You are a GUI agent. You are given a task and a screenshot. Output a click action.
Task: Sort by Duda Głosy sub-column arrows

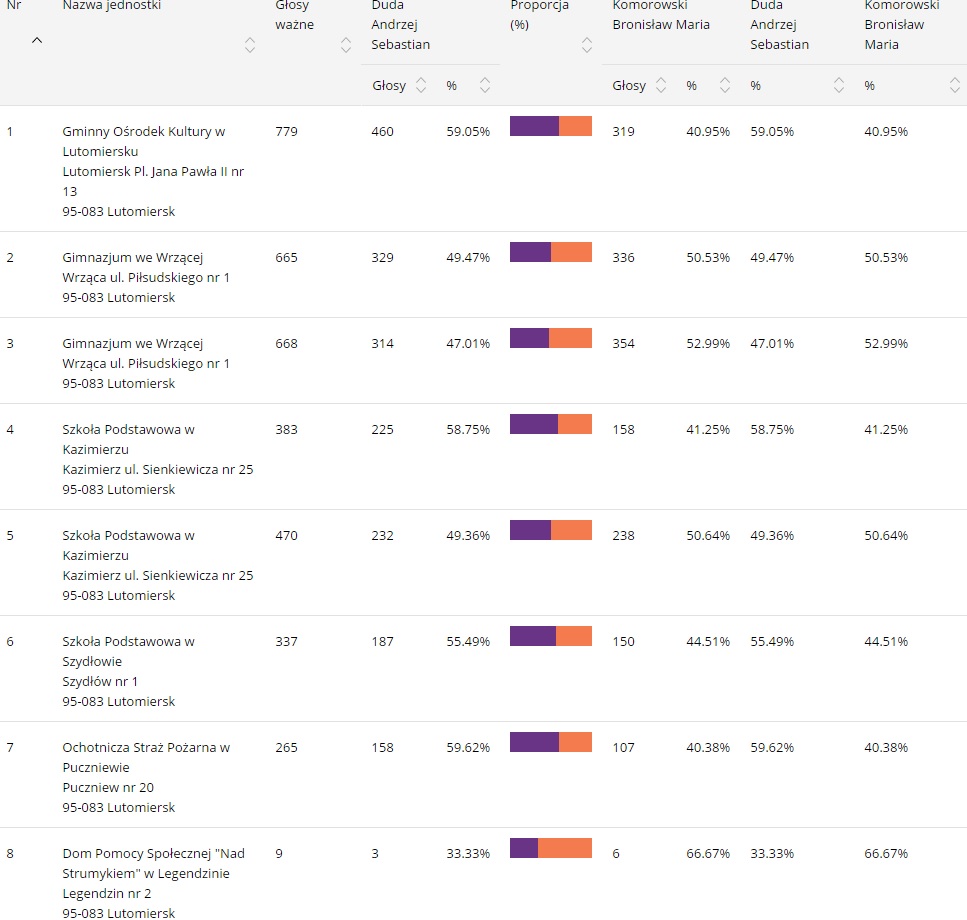coord(421,86)
